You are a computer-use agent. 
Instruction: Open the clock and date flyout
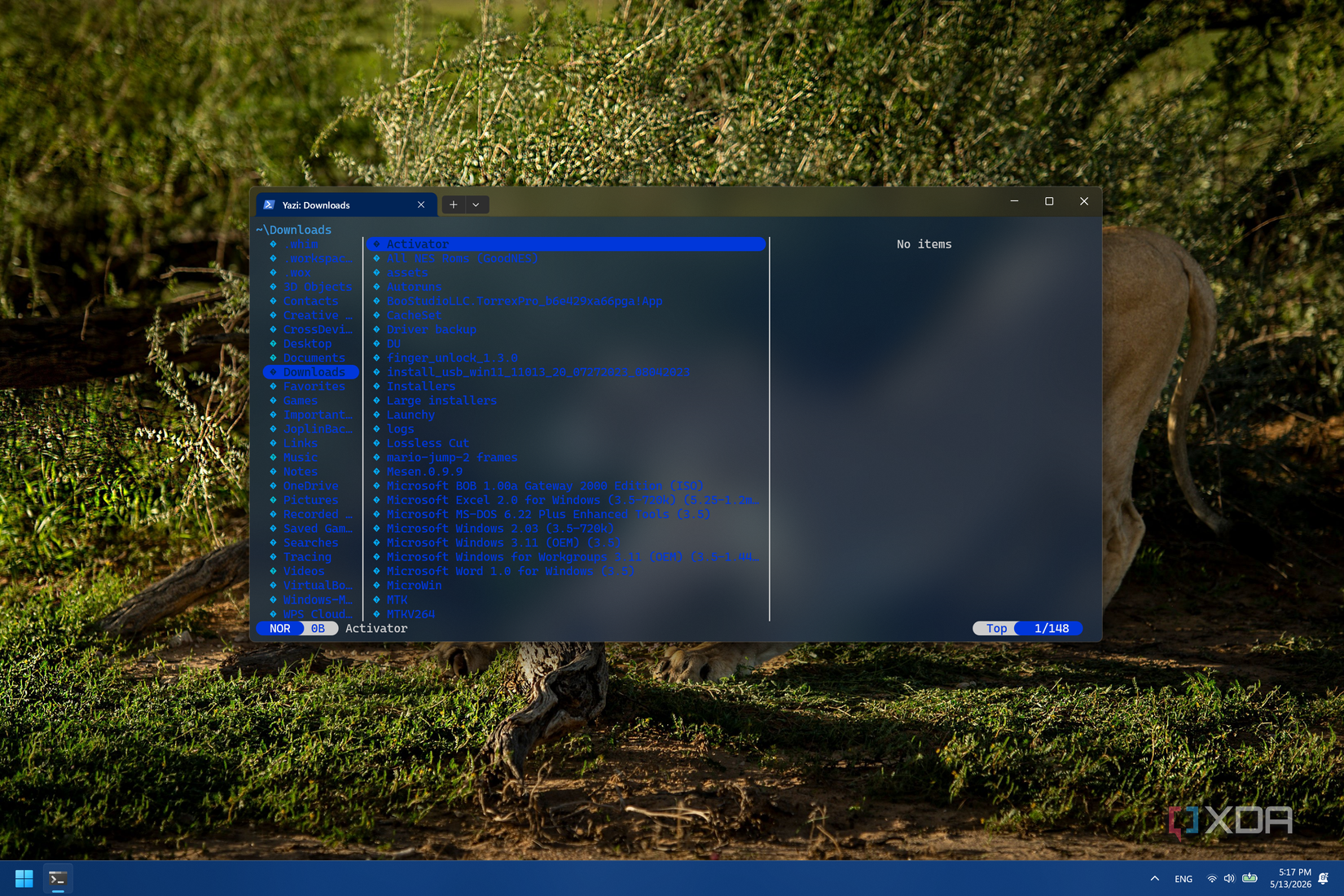pos(1290,878)
